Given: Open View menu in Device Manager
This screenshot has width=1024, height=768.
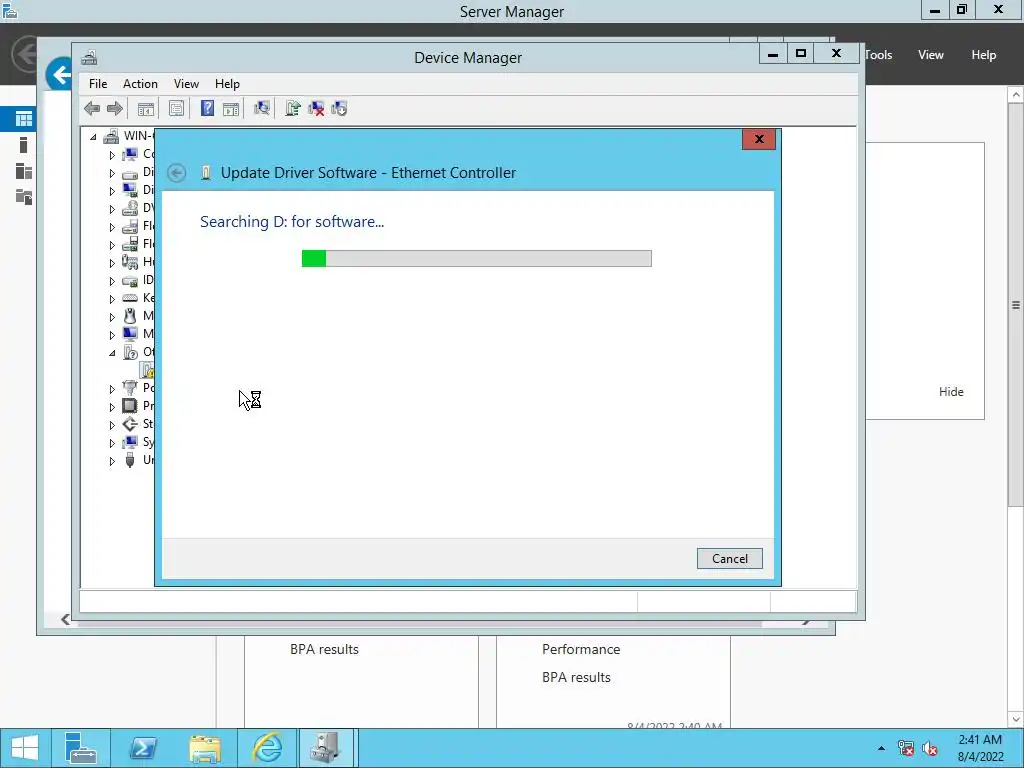Looking at the screenshot, I should pyautogui.click(x=186, y=84).
